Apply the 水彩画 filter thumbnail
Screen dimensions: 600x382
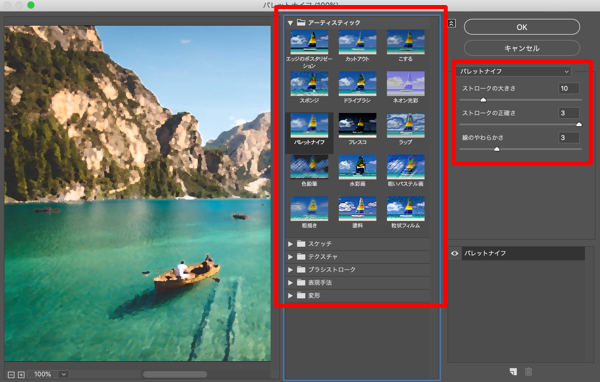coord(357,167)
